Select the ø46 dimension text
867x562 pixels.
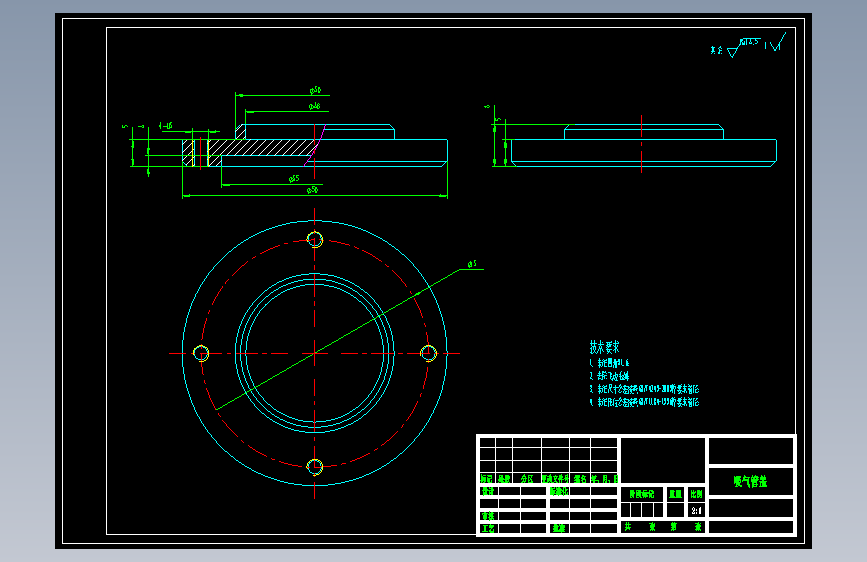pos(315,106)
